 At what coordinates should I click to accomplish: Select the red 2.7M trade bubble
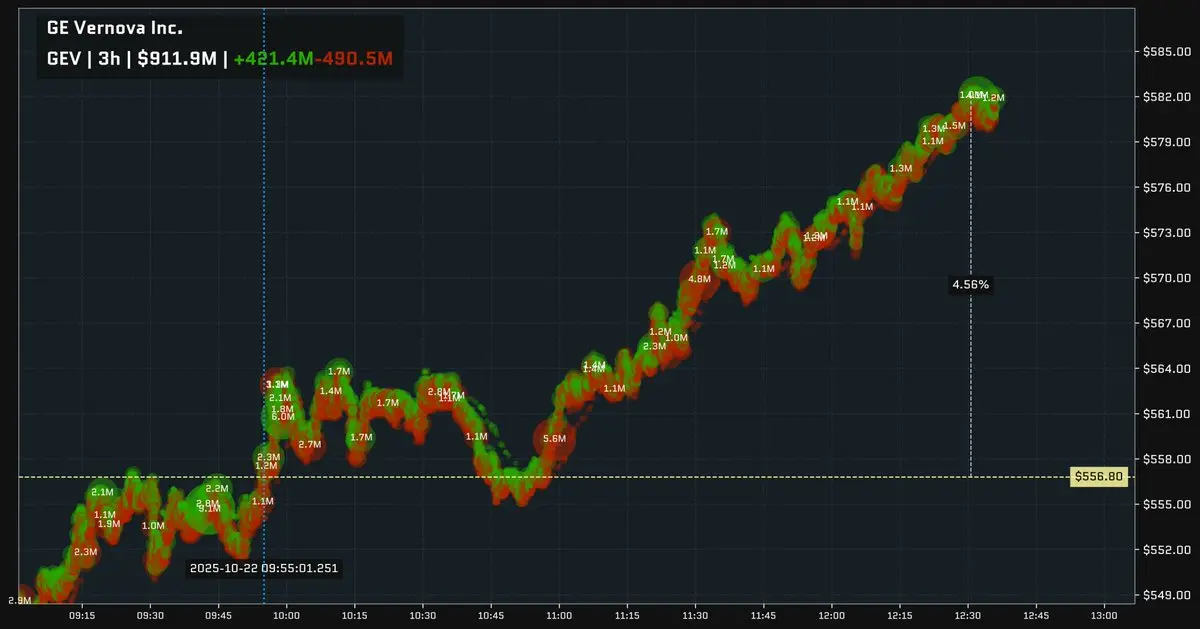309,444
